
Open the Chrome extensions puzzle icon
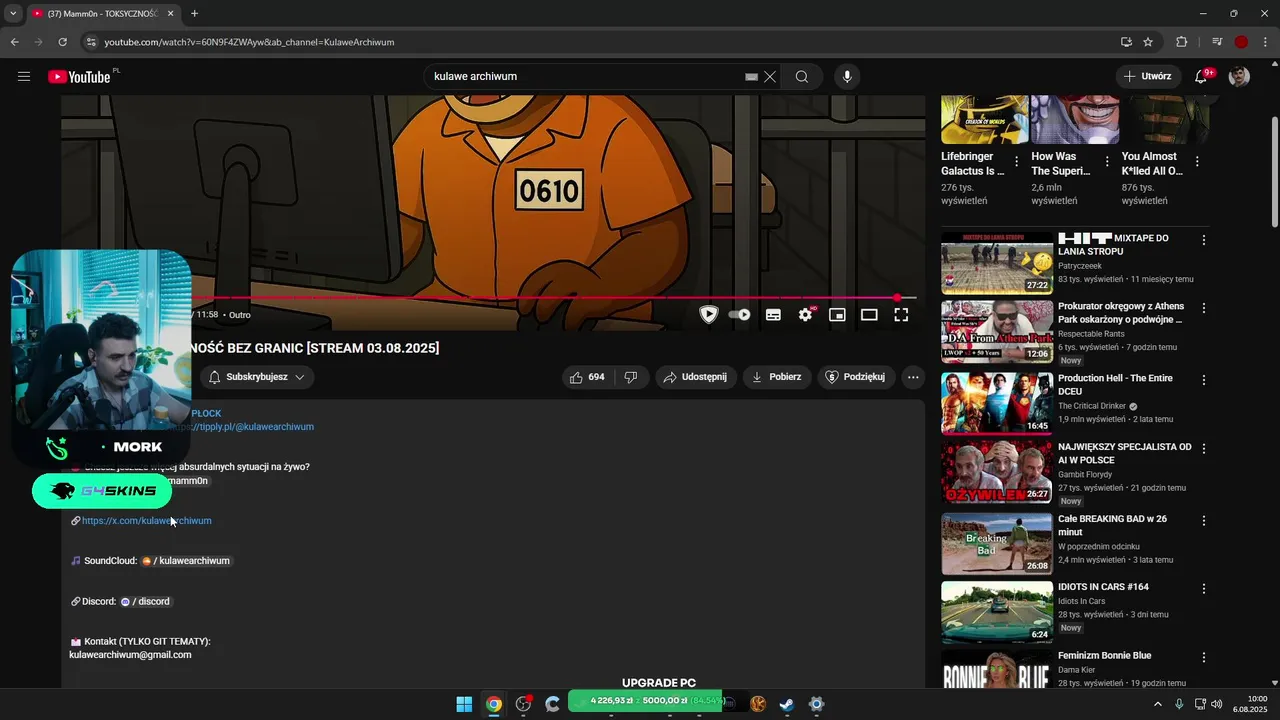click(x=1182, y=42)
